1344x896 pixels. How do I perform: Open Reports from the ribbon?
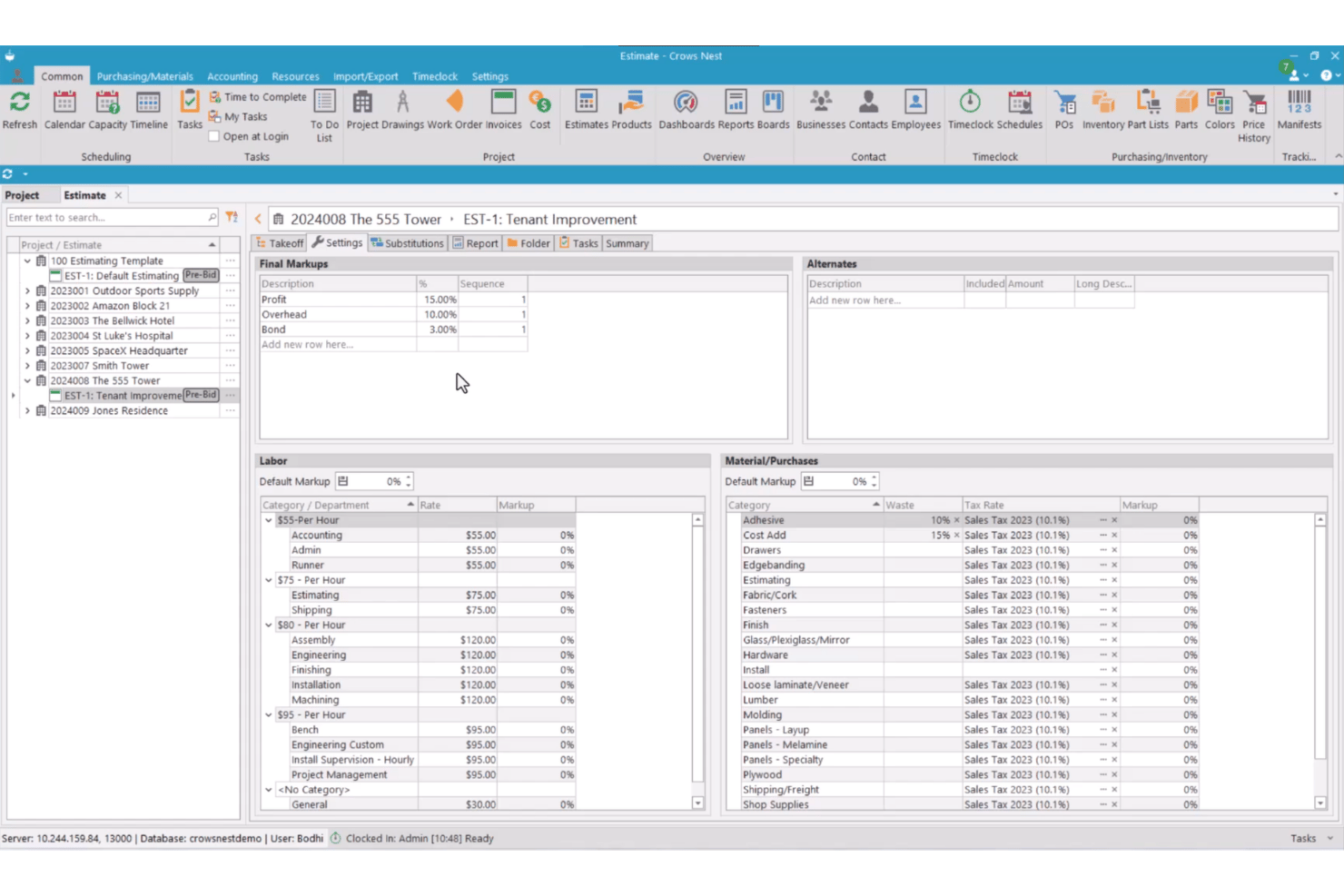(x=736, y=110)
